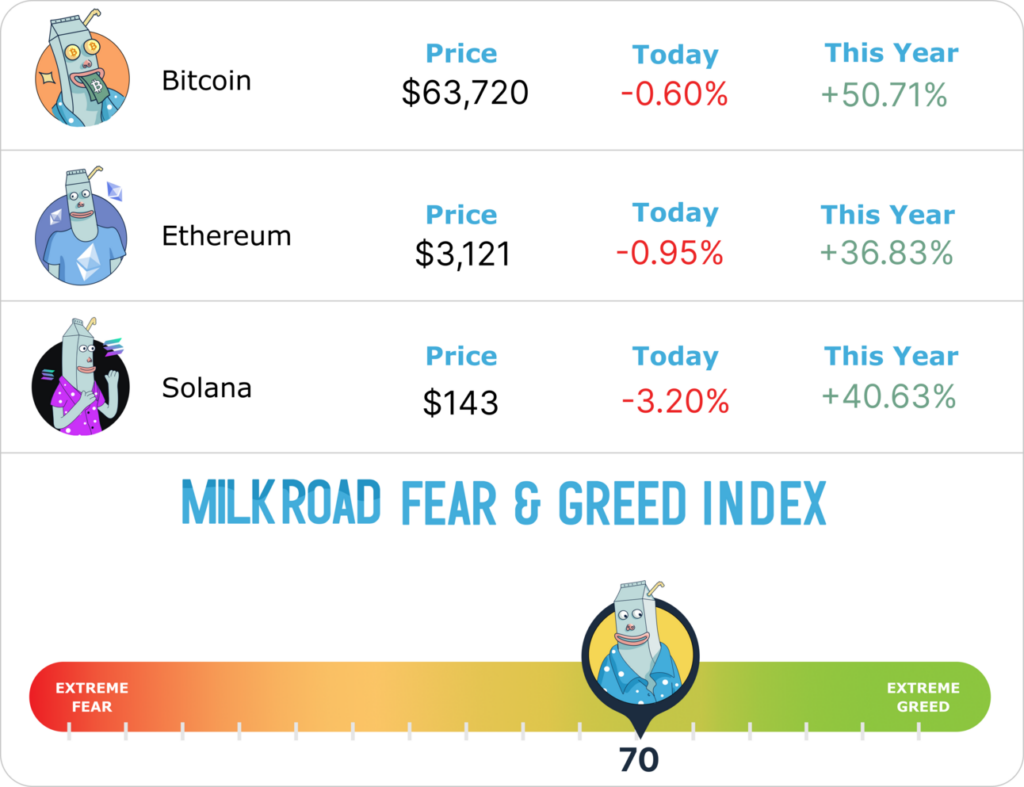Viewport: 1024px width, 787px height.
Task: Click the index value 70 below the gauge
Action: [639, 760]
